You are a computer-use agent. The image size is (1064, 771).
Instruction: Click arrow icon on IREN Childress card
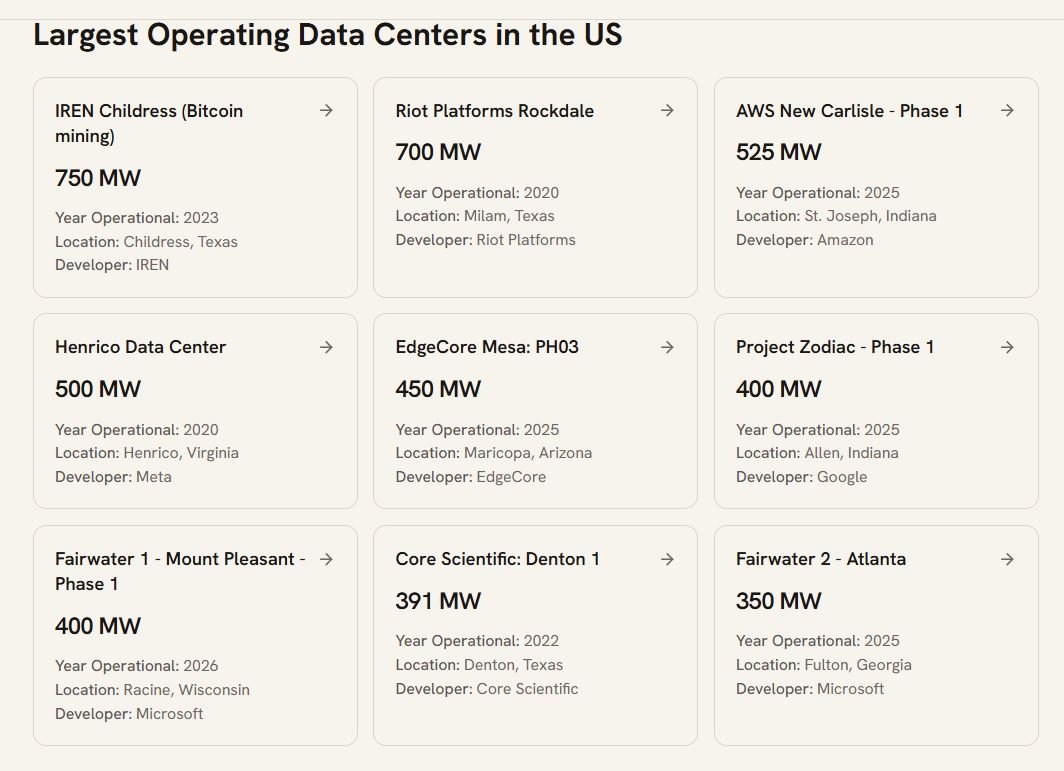click(326, 110)
